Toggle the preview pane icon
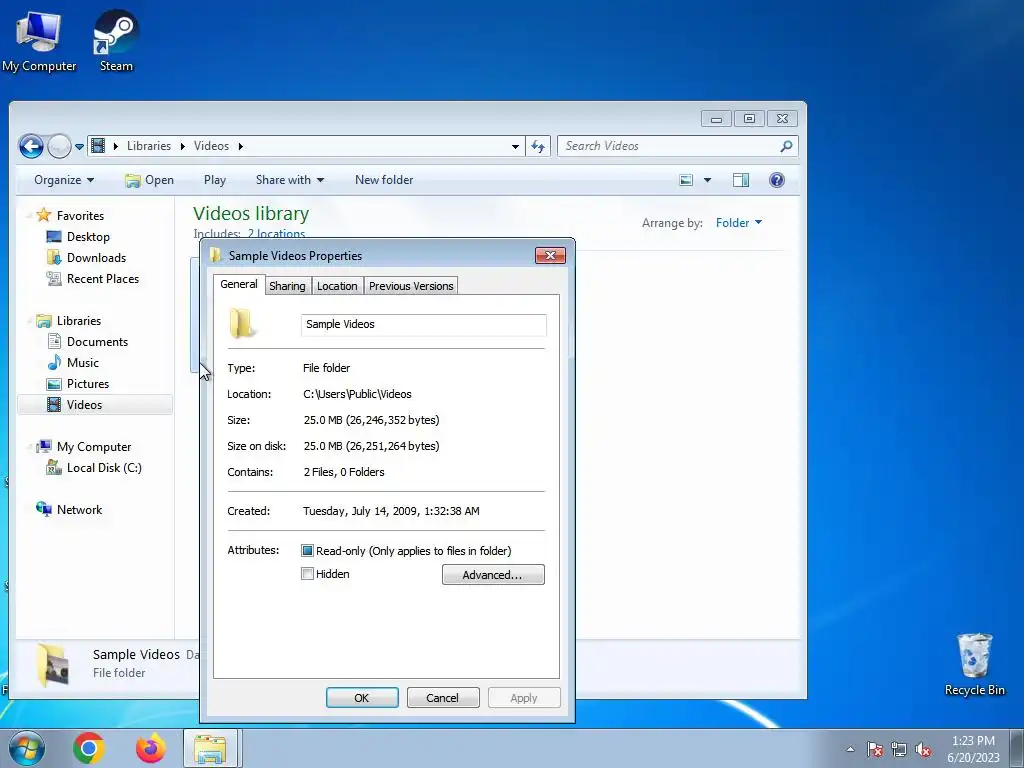This screenshot has width=1024, height=768. [741, 180]
